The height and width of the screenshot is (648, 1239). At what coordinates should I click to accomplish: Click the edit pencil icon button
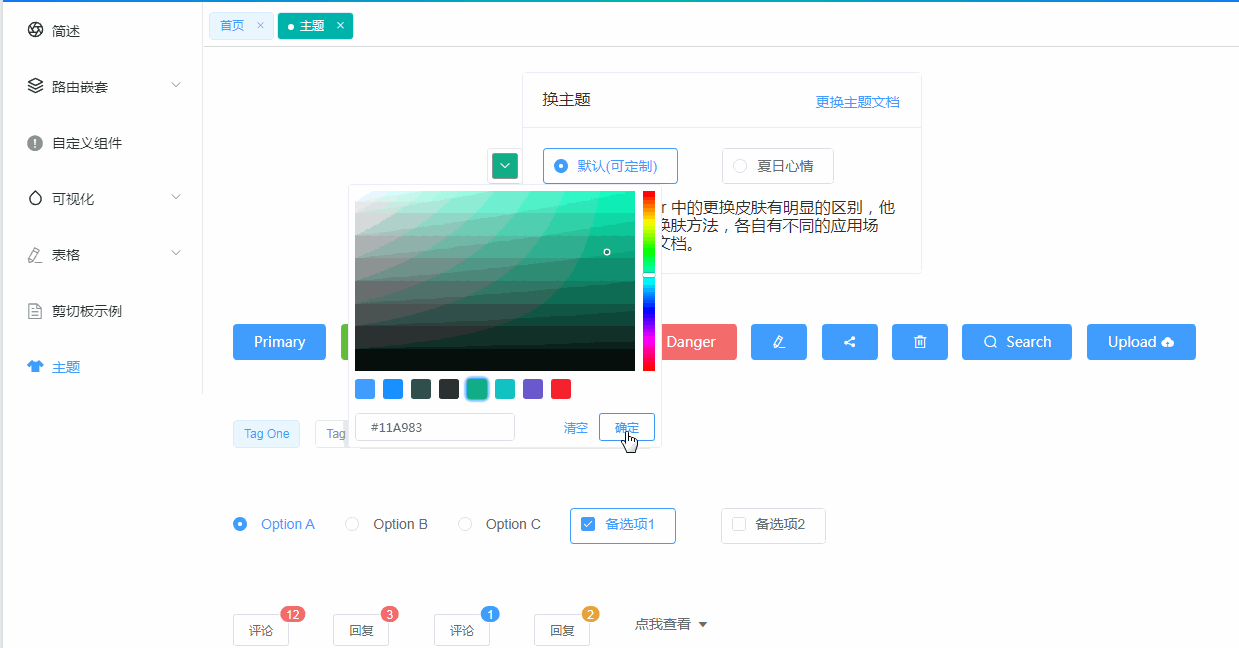tap(779, 342)
